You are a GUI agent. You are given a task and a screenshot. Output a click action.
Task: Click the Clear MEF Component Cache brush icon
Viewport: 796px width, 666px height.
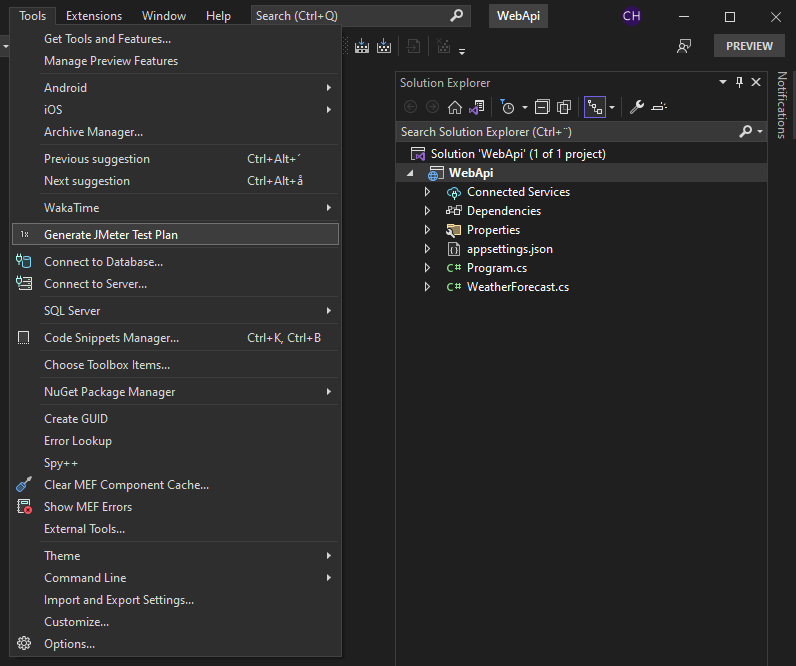click(x=24, y=484)
